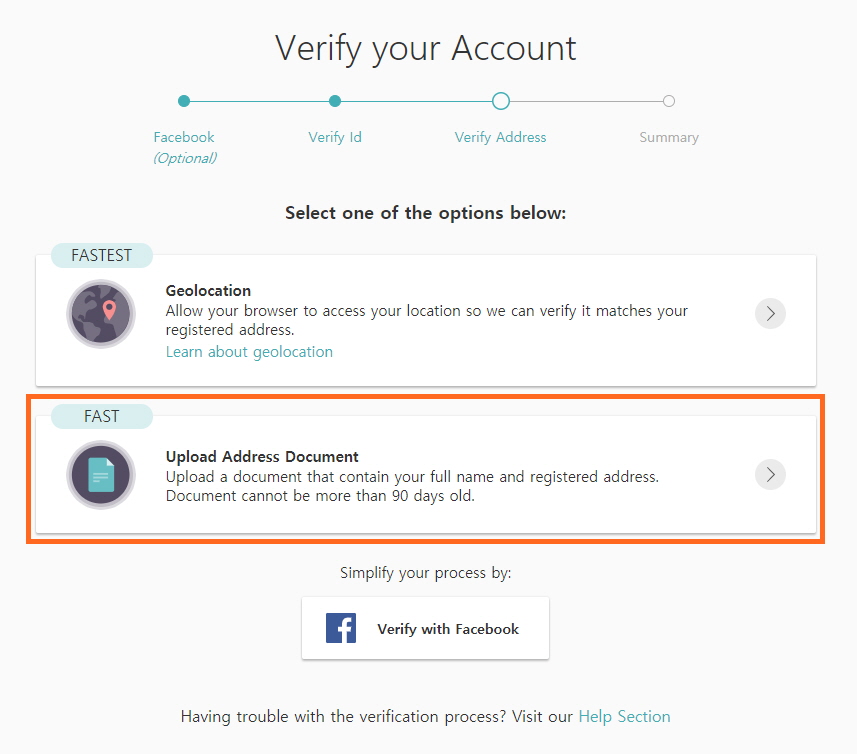This screenshot has width=857, height=754.
Task: Click the Verify Id progress dot
Action: (x=335, y=101)
